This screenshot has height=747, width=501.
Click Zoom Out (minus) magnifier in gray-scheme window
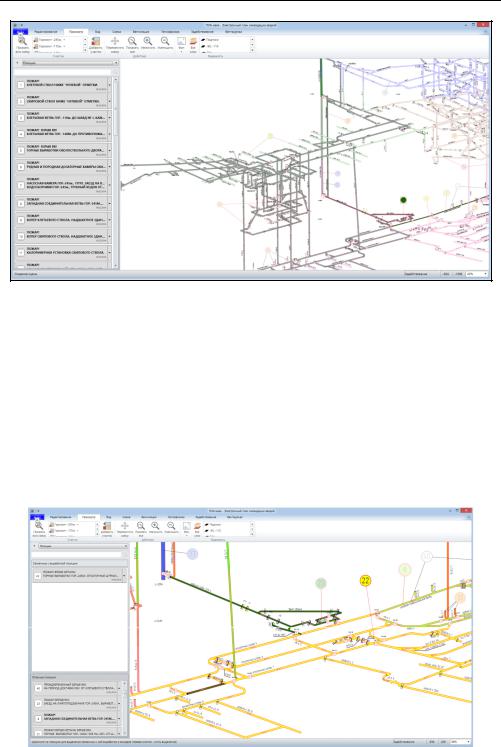click(165, 41)
